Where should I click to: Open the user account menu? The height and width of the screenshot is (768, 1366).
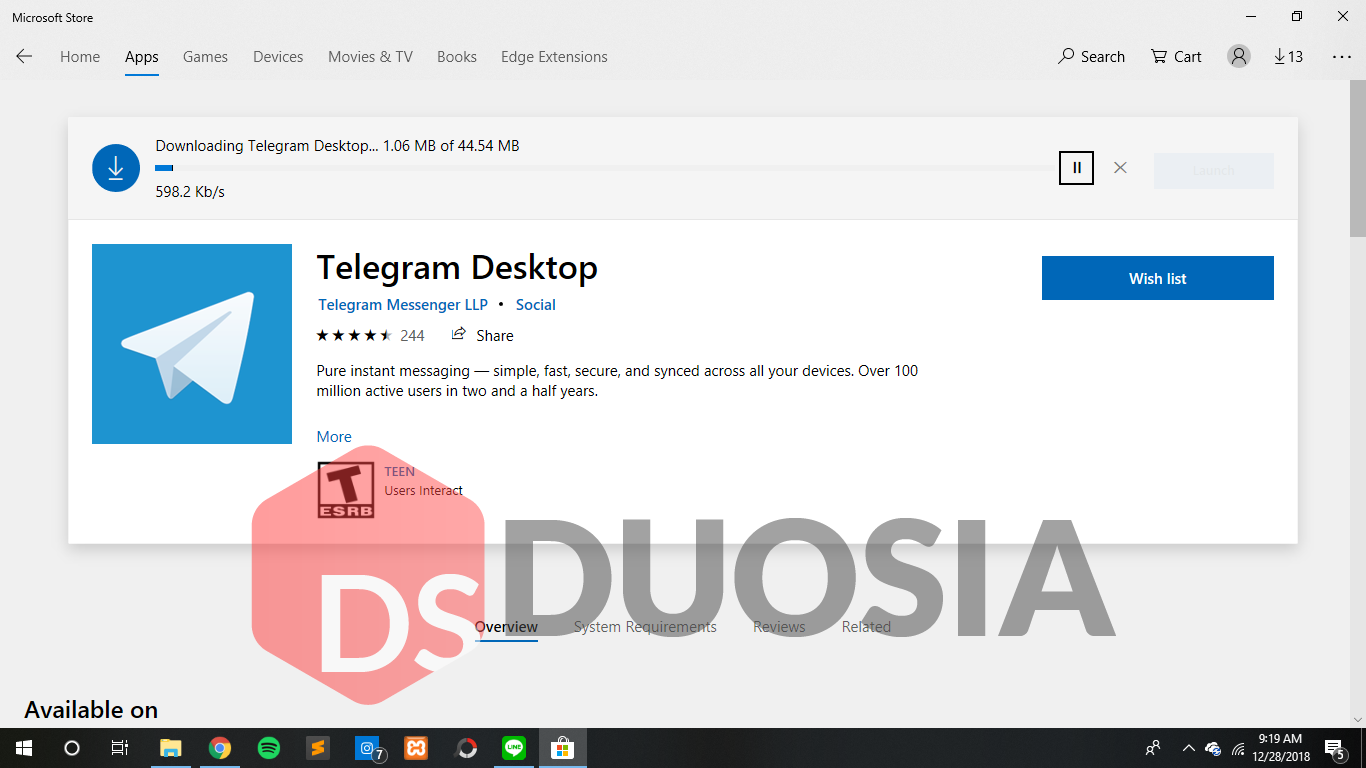pyautogui.click(x=1239, y=57)
